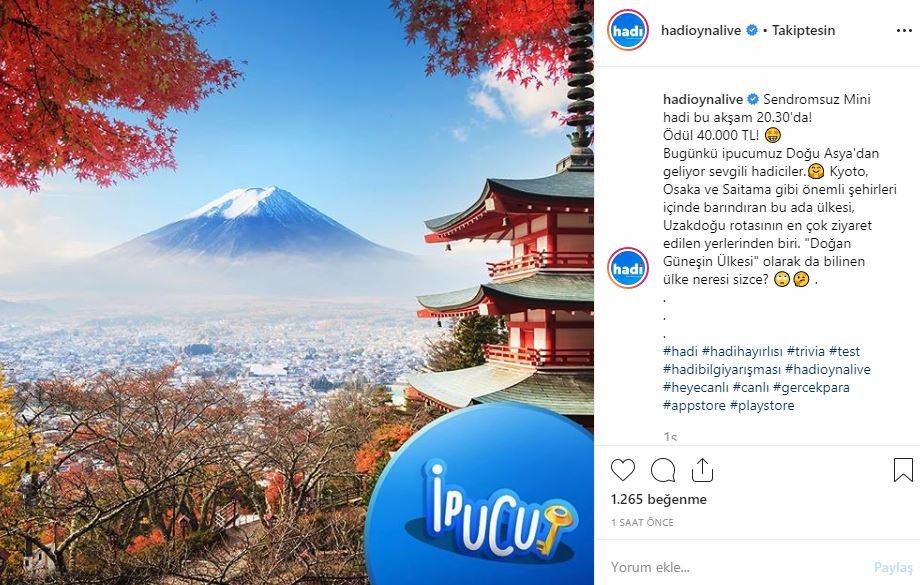920x585 pixels.
Task: Open hadi profile picture in header
Action: tap(628, 30)
